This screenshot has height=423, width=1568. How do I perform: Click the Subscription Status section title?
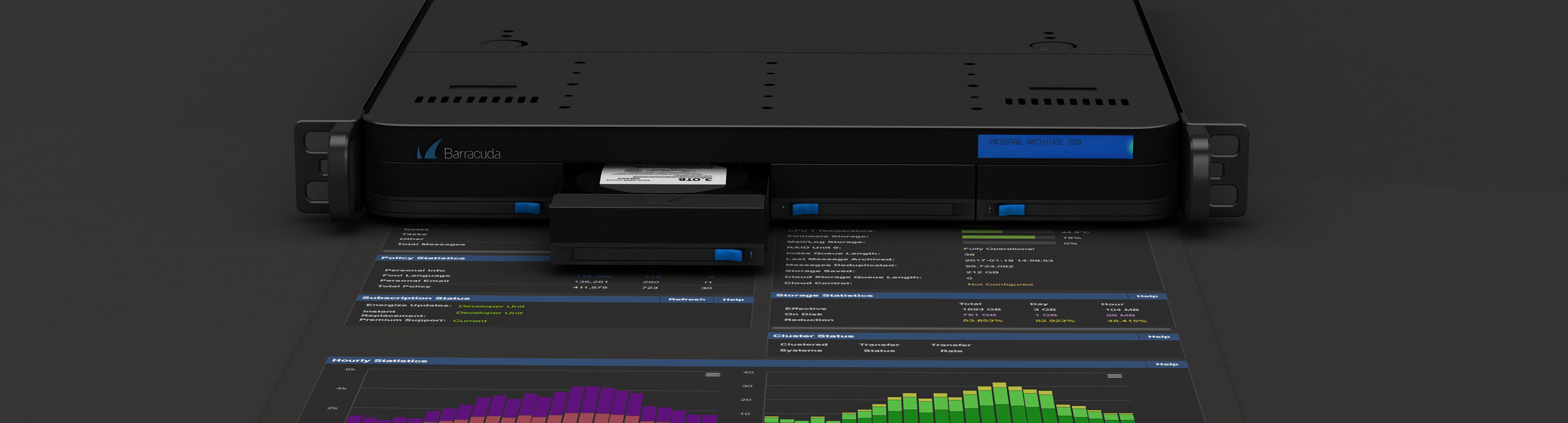click(416, 299)
